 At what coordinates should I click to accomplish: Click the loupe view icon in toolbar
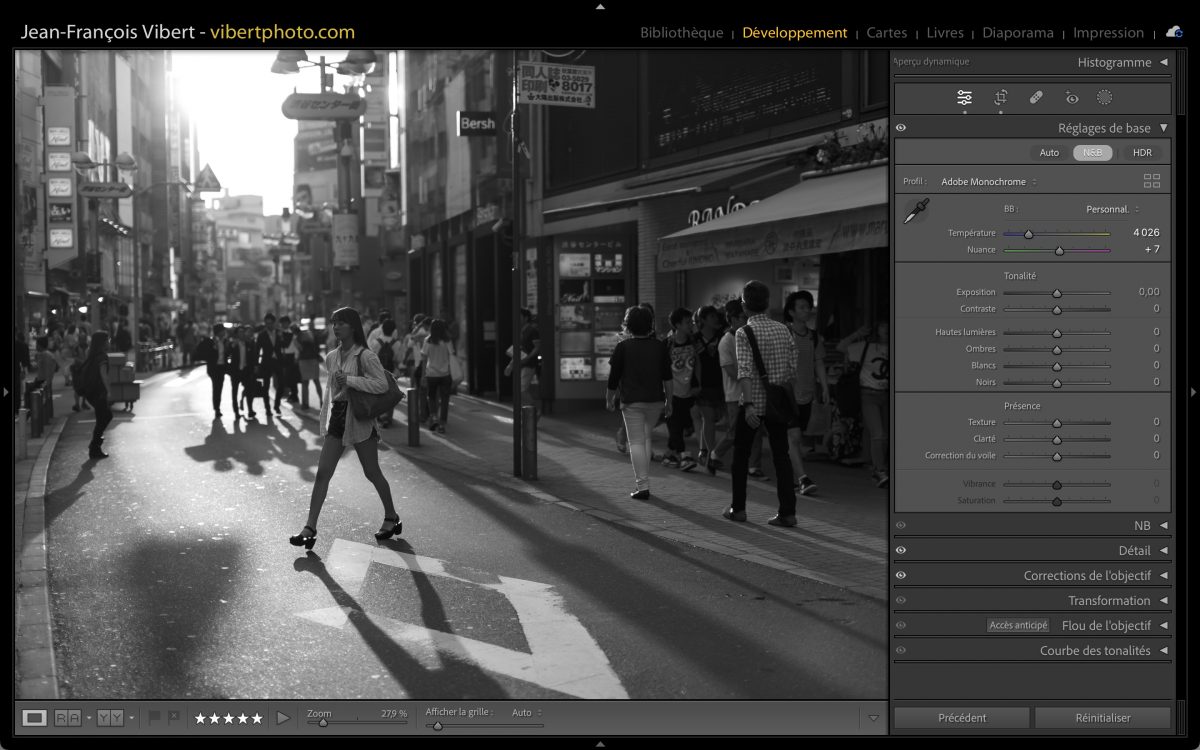coord(35,718)
